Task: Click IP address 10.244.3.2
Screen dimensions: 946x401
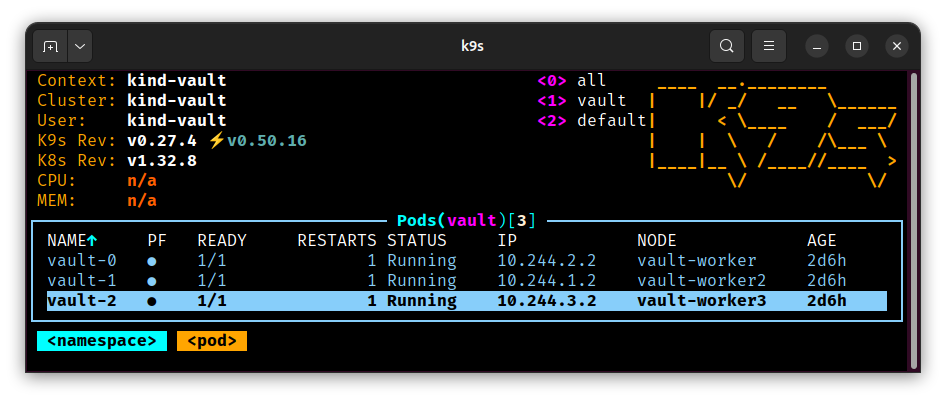Action: 547,300
